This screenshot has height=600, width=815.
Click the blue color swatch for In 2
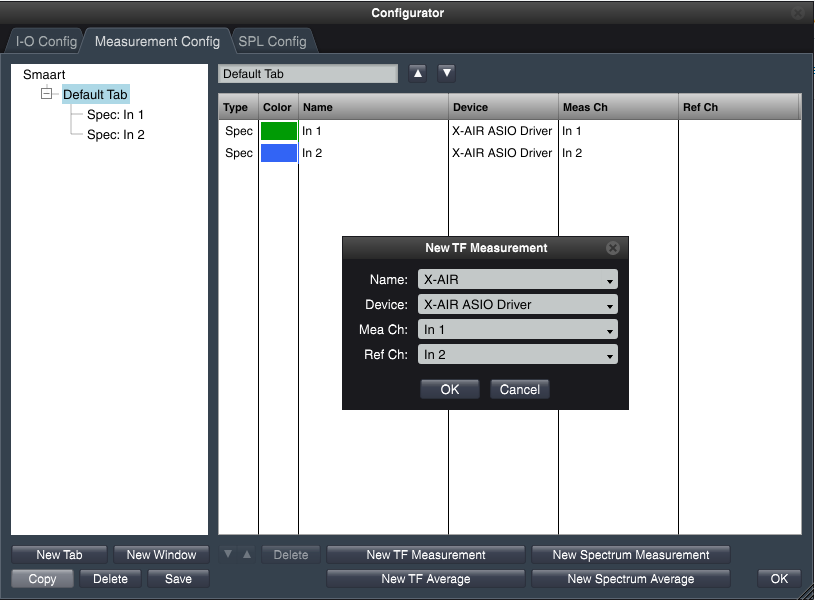(x=279, y=153)
